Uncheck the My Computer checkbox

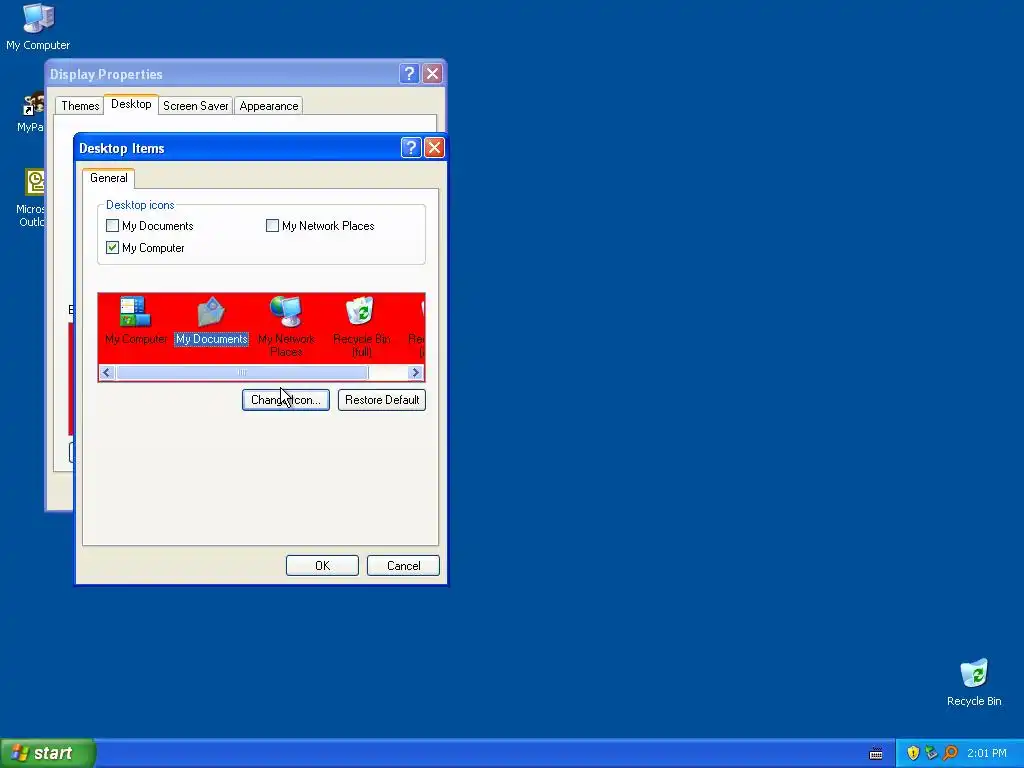[x=112, y=248]
